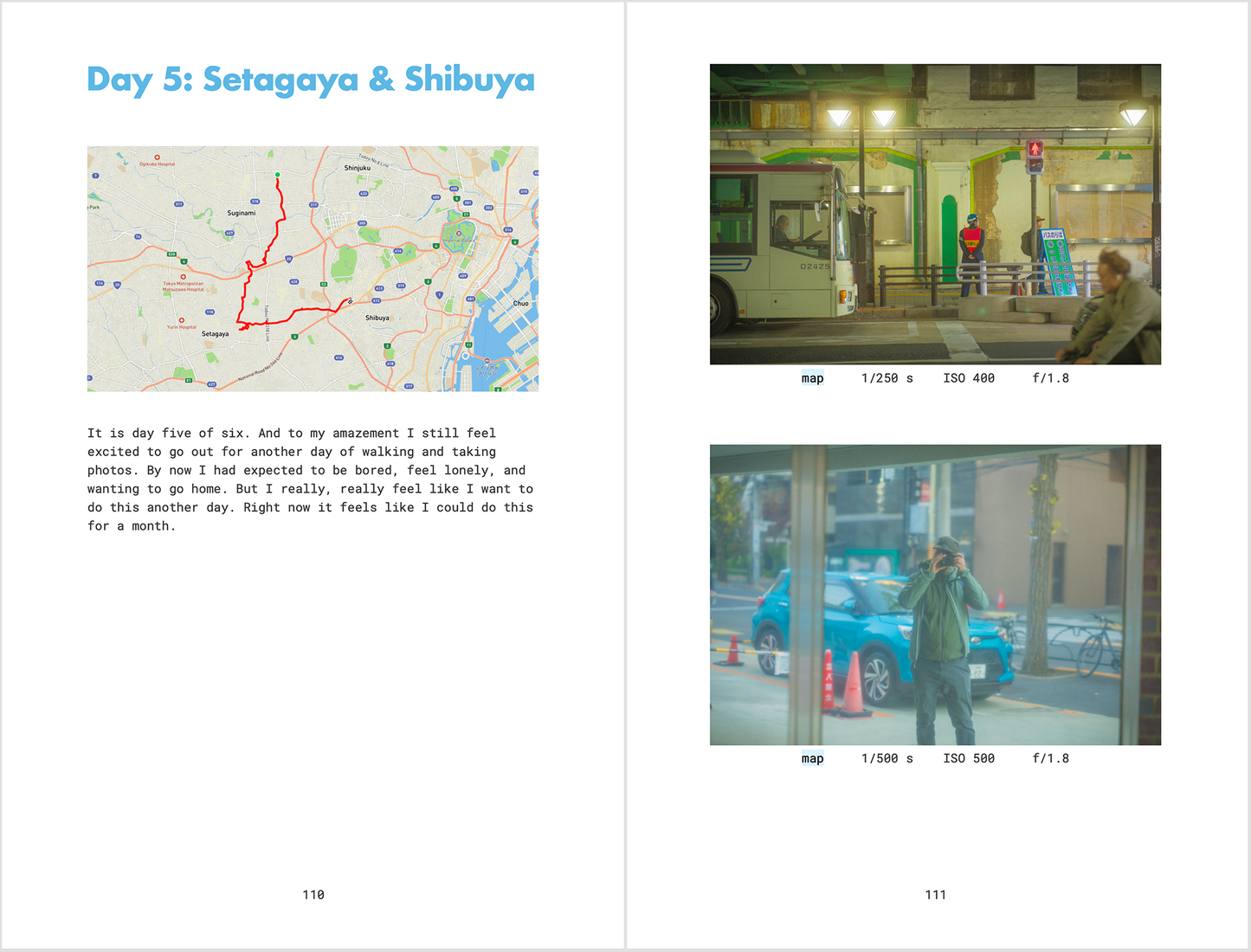This screenshot has height=952, width=1251.
Task: Open the map link below the bus photo
Action: tap(812, 378)
